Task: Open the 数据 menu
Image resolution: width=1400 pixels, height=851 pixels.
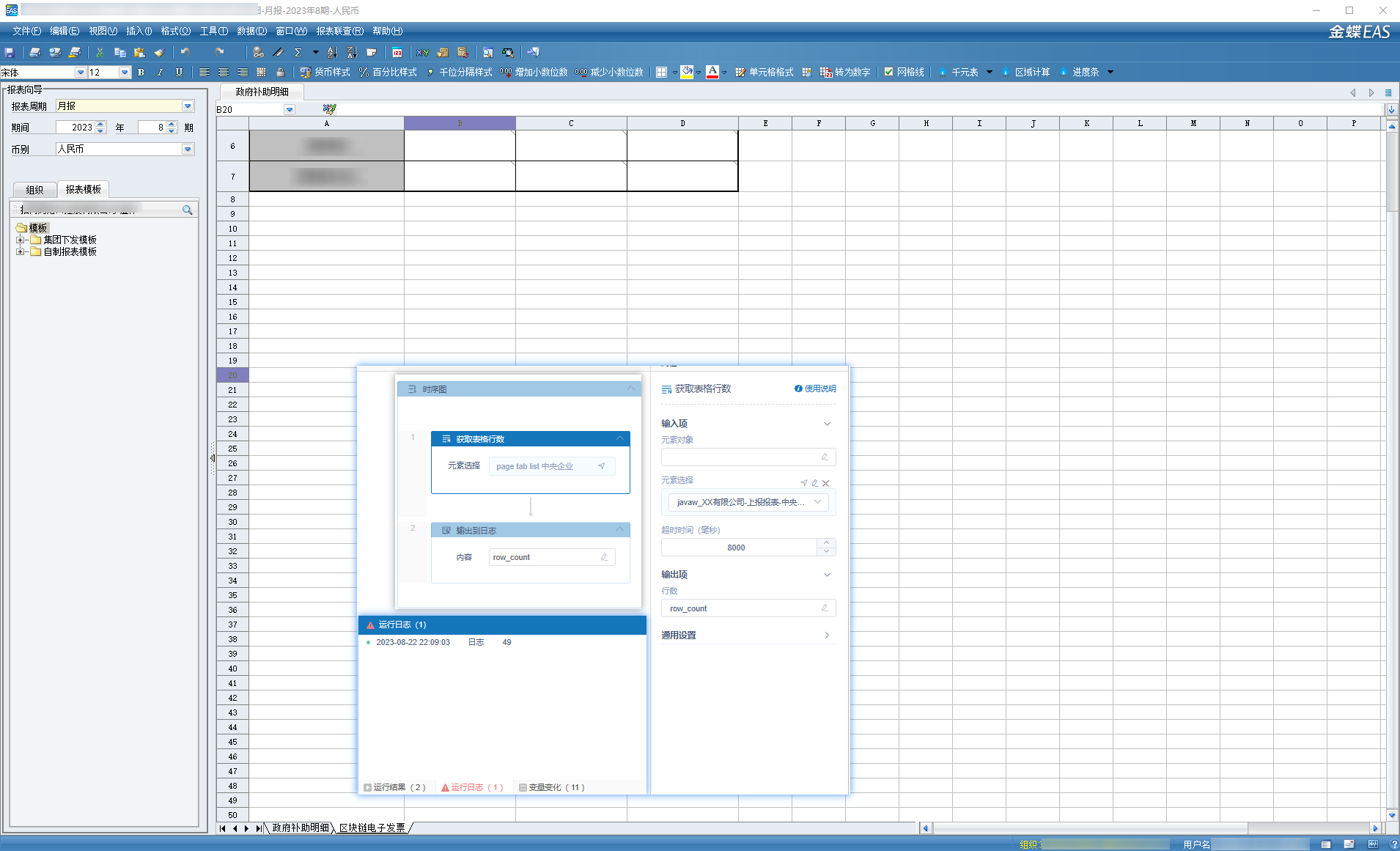Action: [251, 31]
